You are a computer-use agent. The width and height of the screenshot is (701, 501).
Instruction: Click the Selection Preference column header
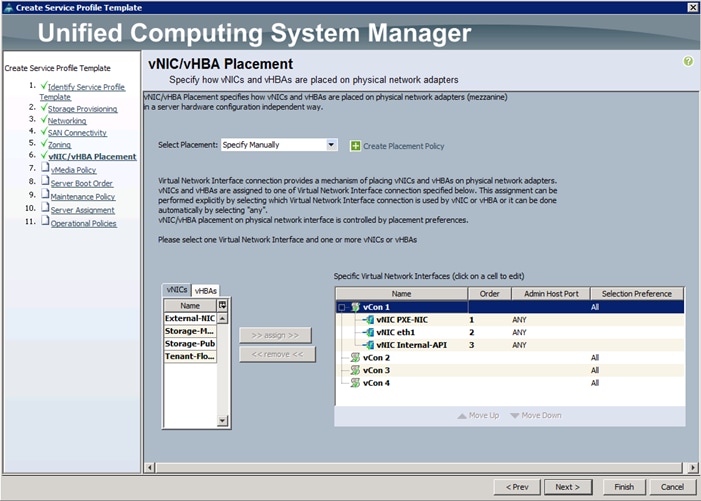click(637, 294)
